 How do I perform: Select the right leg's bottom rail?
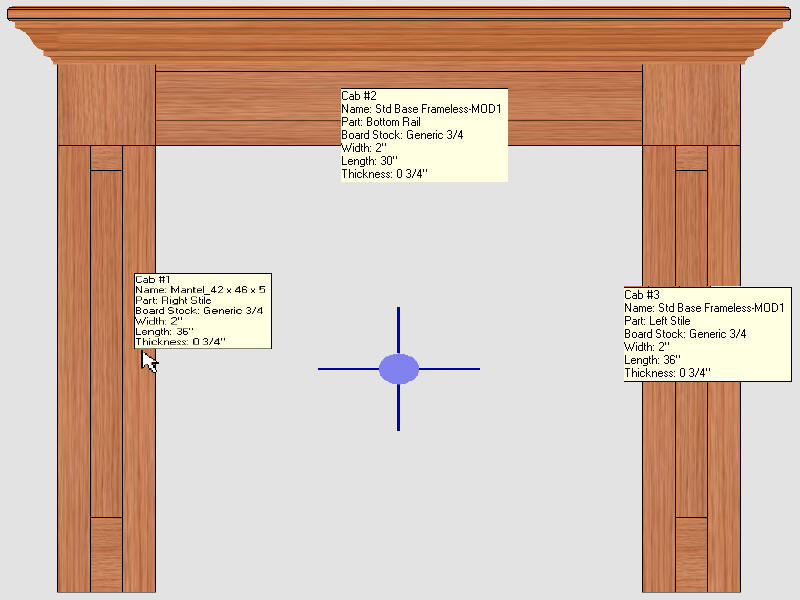(x=691, y=553)
